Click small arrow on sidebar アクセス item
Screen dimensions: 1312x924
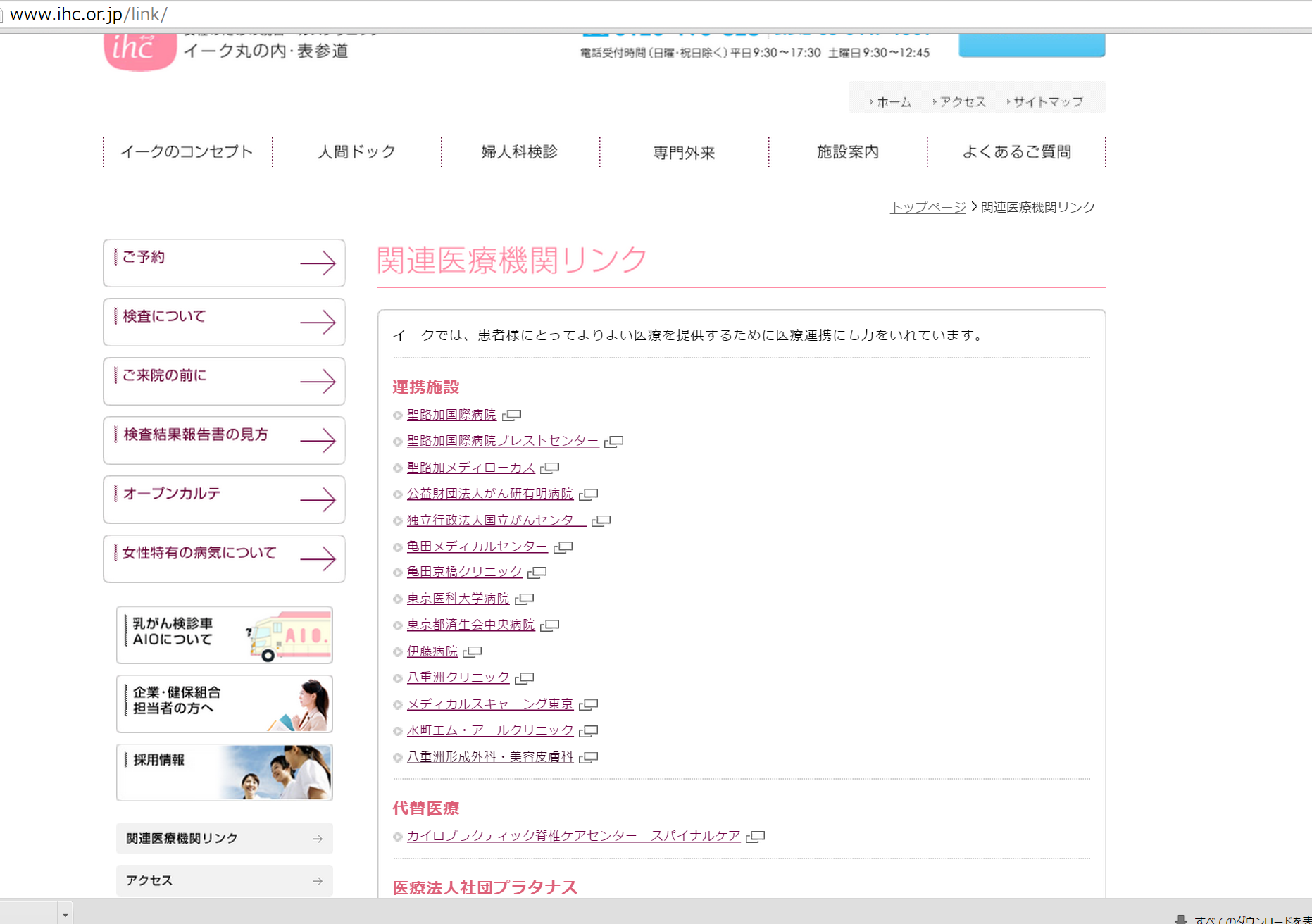(x=318, y=881)
